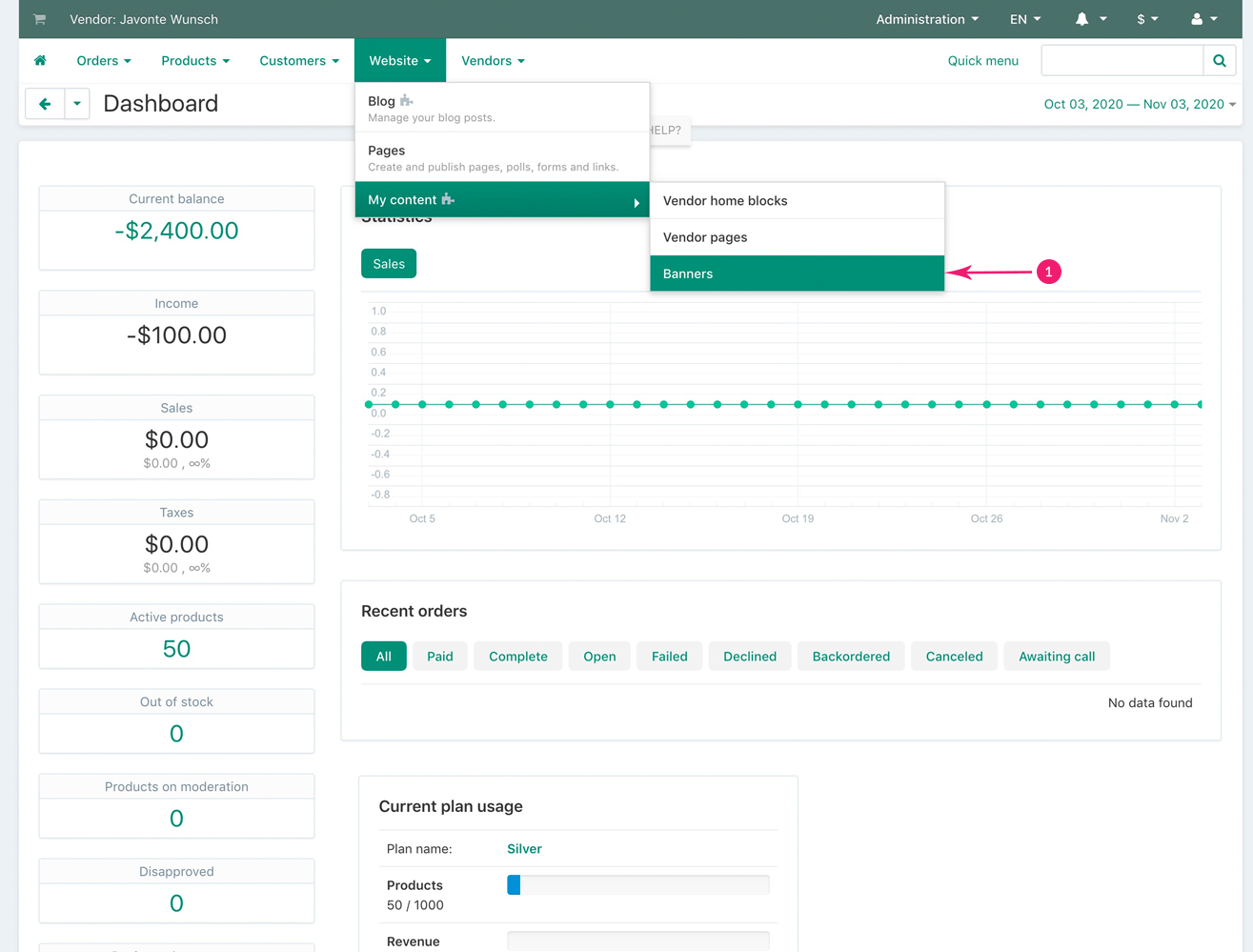Open Blog in the Website menu
This screenshot has height=952, width=1253.
pos(382,101)
